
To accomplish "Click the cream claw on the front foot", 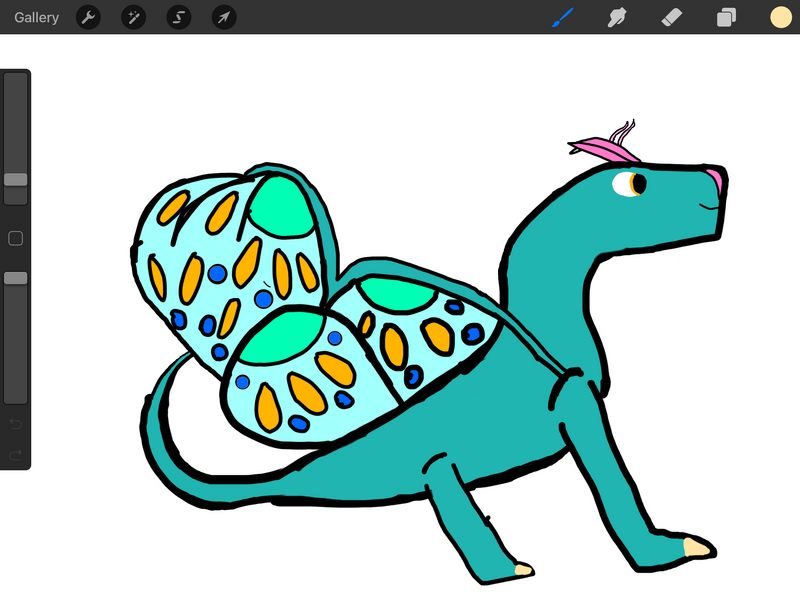I will coord(697,547).
